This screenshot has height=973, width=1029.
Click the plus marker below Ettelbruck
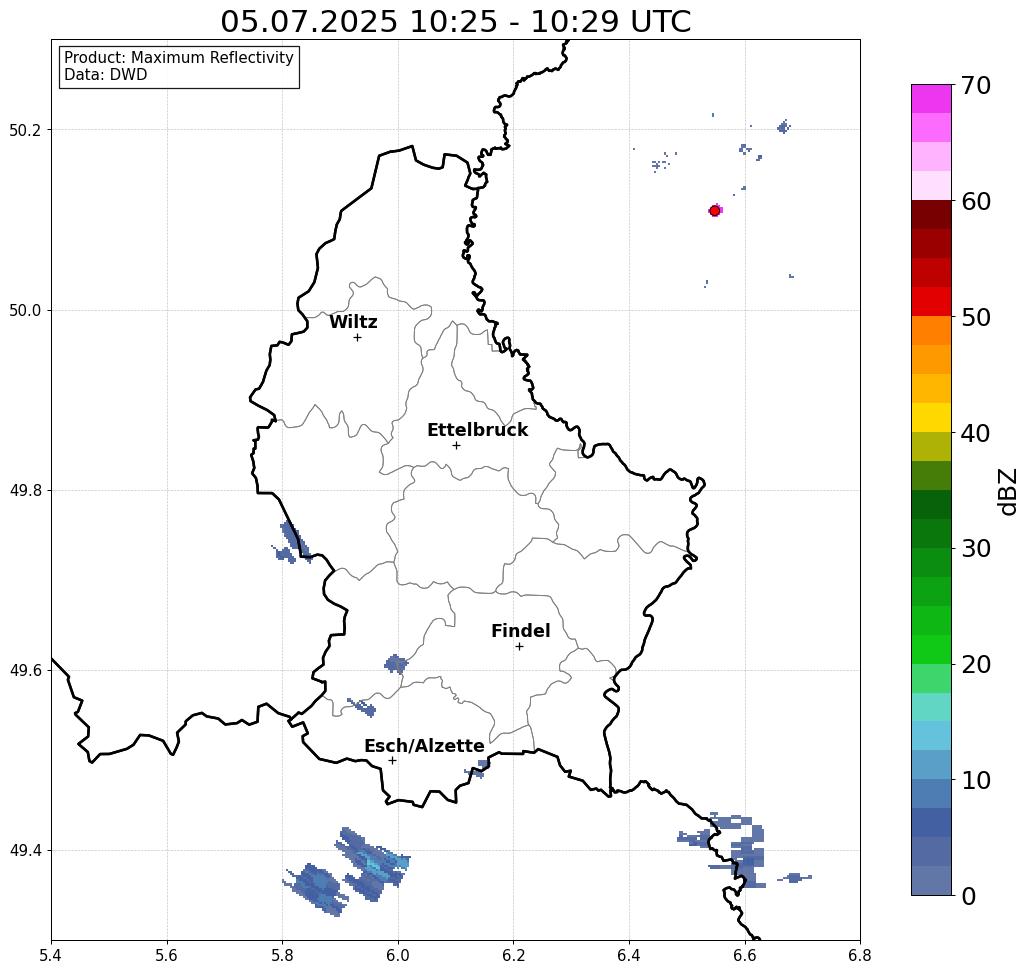[457, 445]
